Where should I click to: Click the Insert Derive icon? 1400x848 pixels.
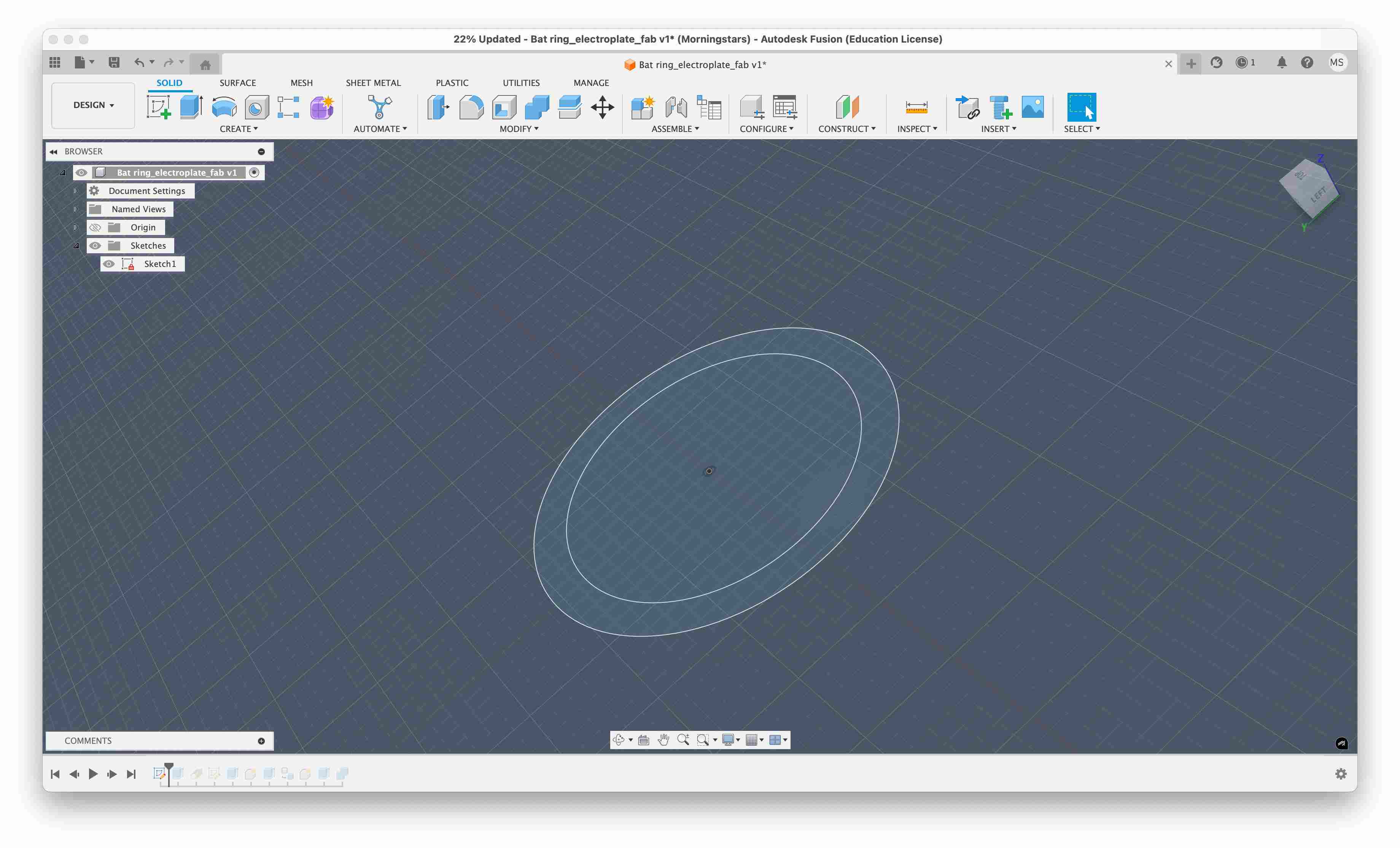pyautogui.click(x=967, y=107)
